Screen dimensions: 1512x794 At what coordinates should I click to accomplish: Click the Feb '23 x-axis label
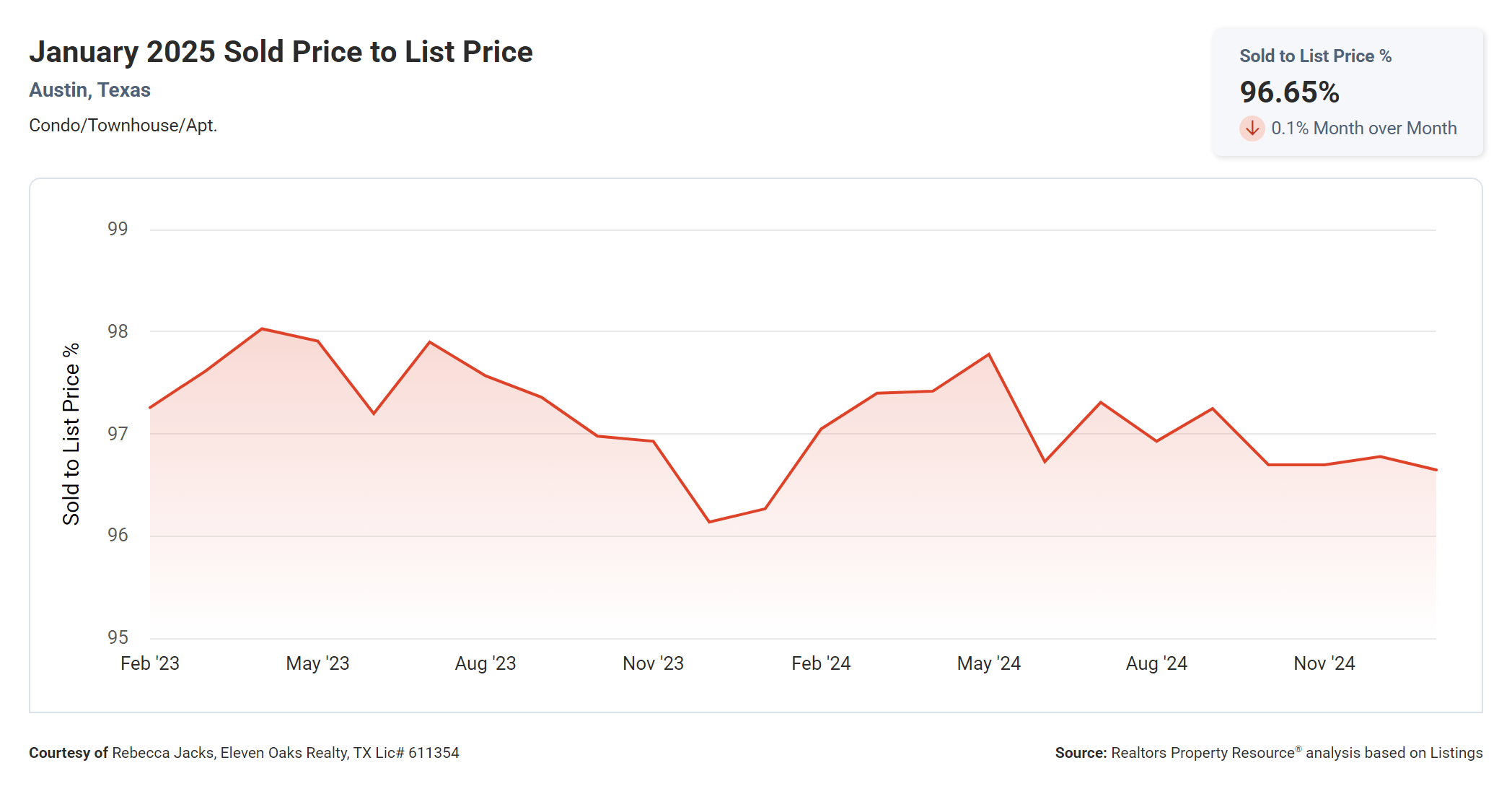pos(150,663)
